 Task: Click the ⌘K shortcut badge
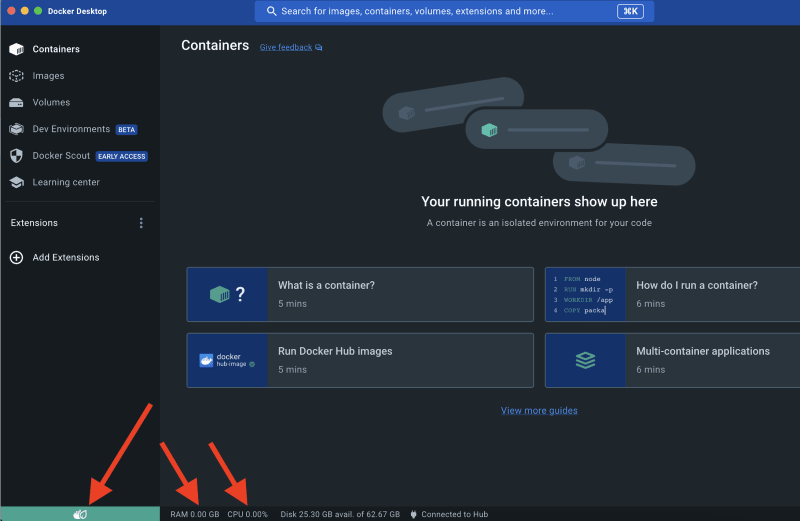(x=630, y=11)
